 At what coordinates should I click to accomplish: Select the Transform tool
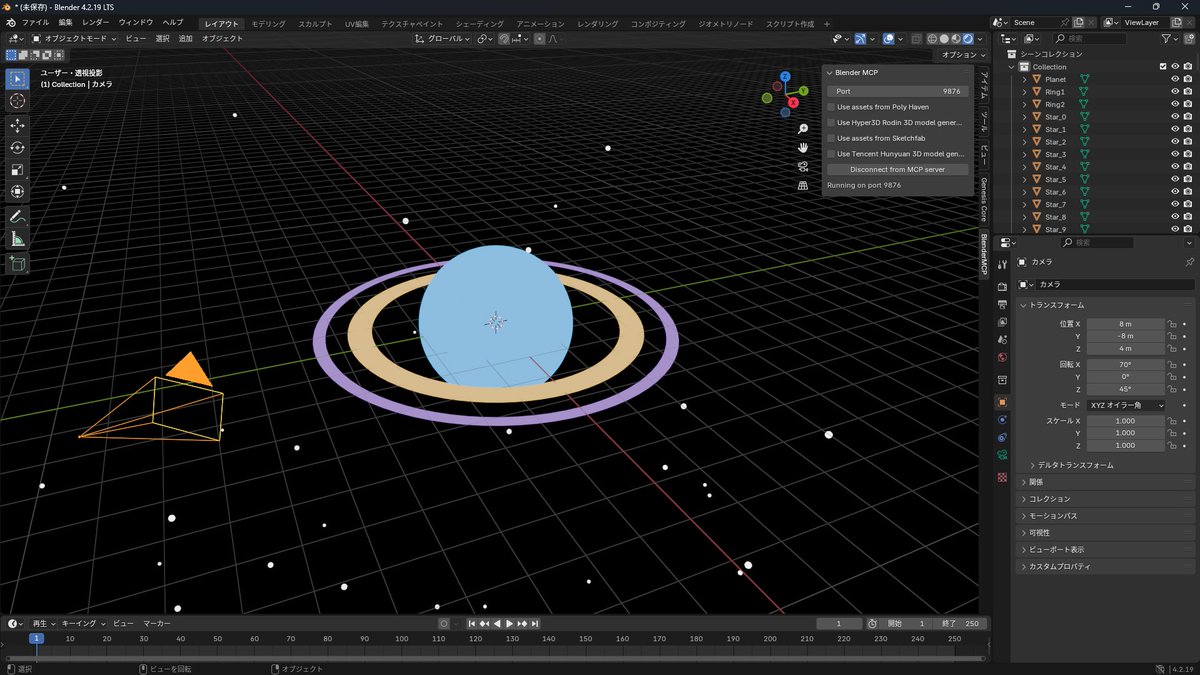pyautogui.click(x=17, y=191)
